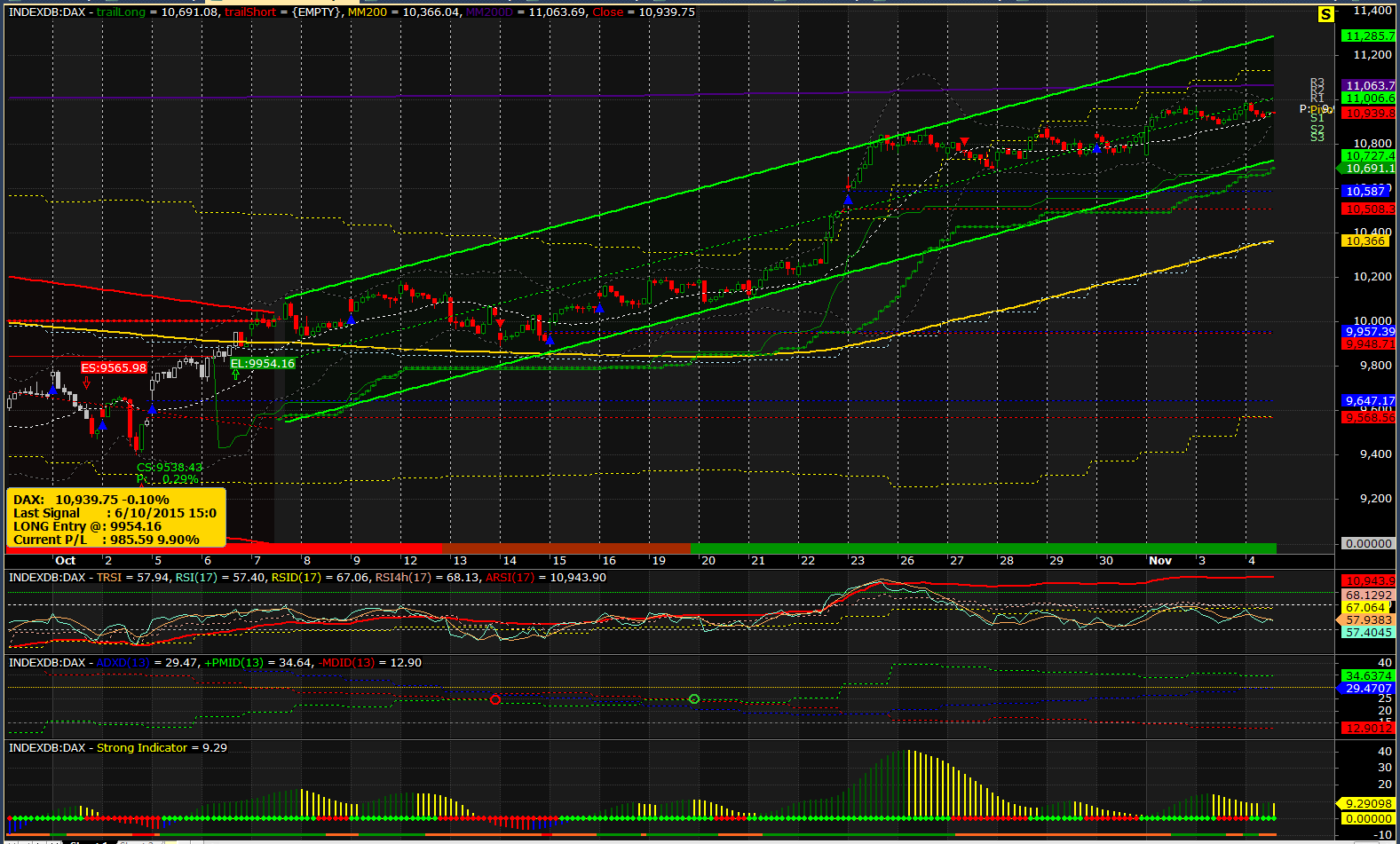Image resolution: width=1400 pixels, height=844 pixels.
Task: Click the trailLong value in the chart title
Action: (157, 12)
